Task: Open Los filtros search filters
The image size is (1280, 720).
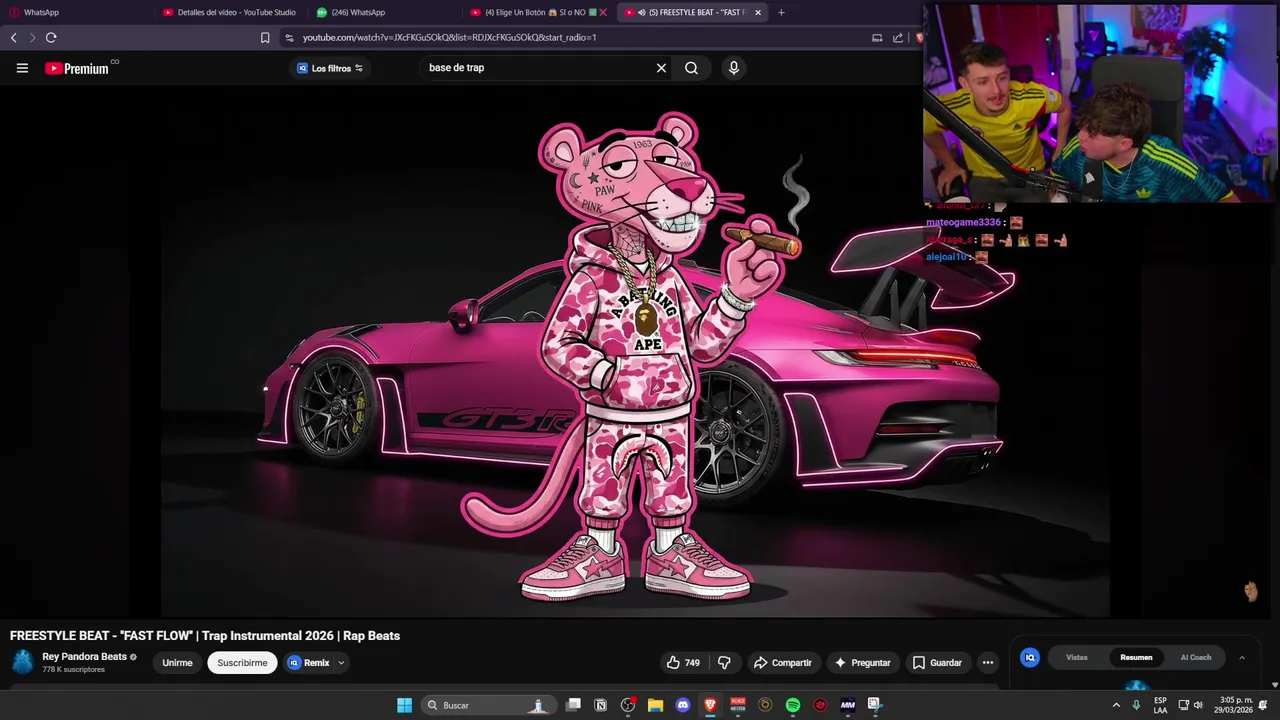Action: click(330, 68)
